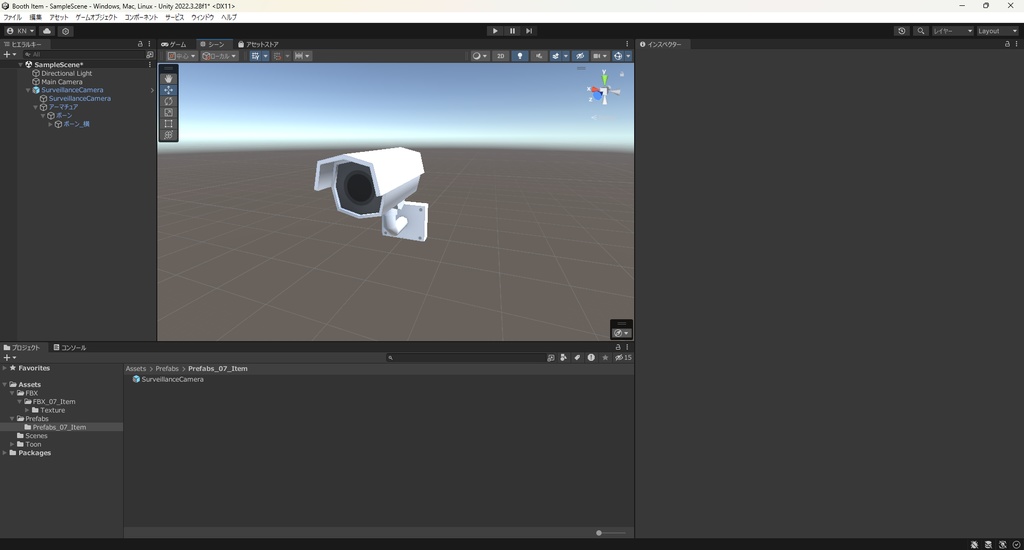Open the ゲームオブジェクト menu
This screenshot has height=550, width=1024.
click(x=97, y=17)
